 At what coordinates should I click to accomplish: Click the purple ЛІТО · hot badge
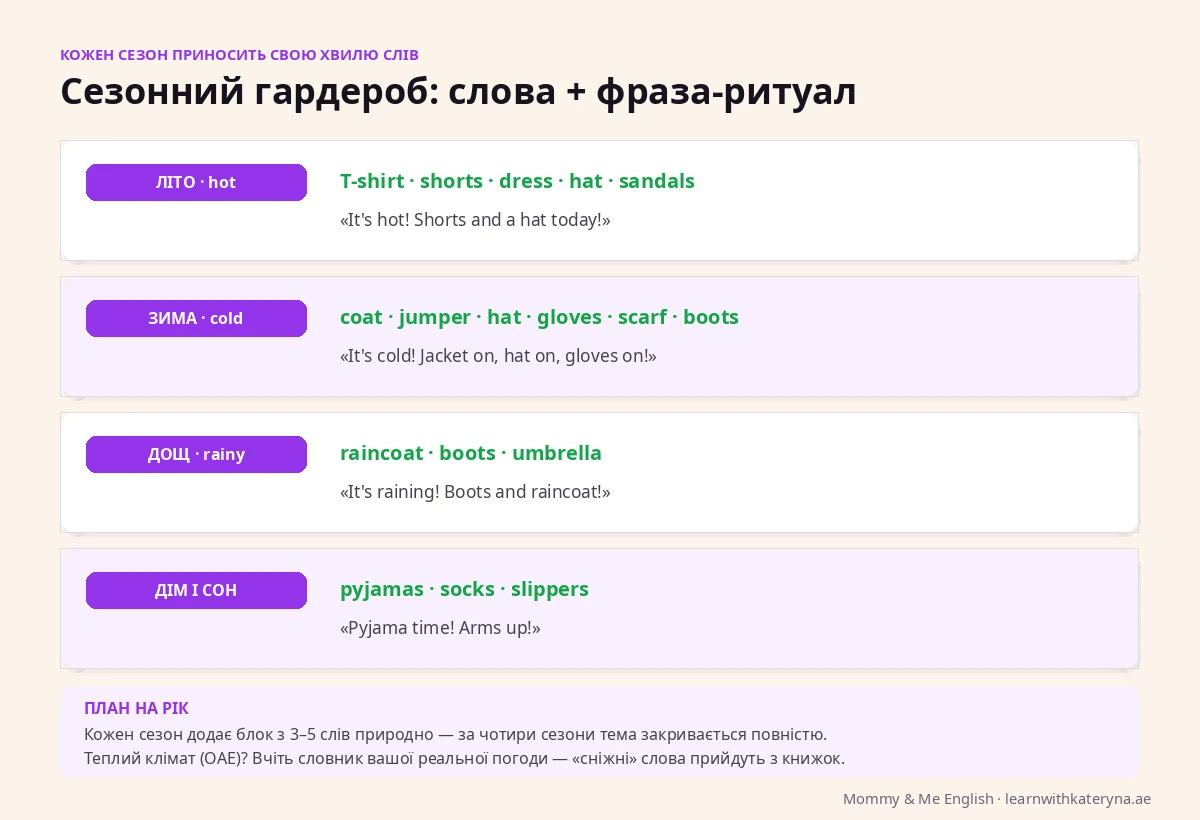point(196,182)
